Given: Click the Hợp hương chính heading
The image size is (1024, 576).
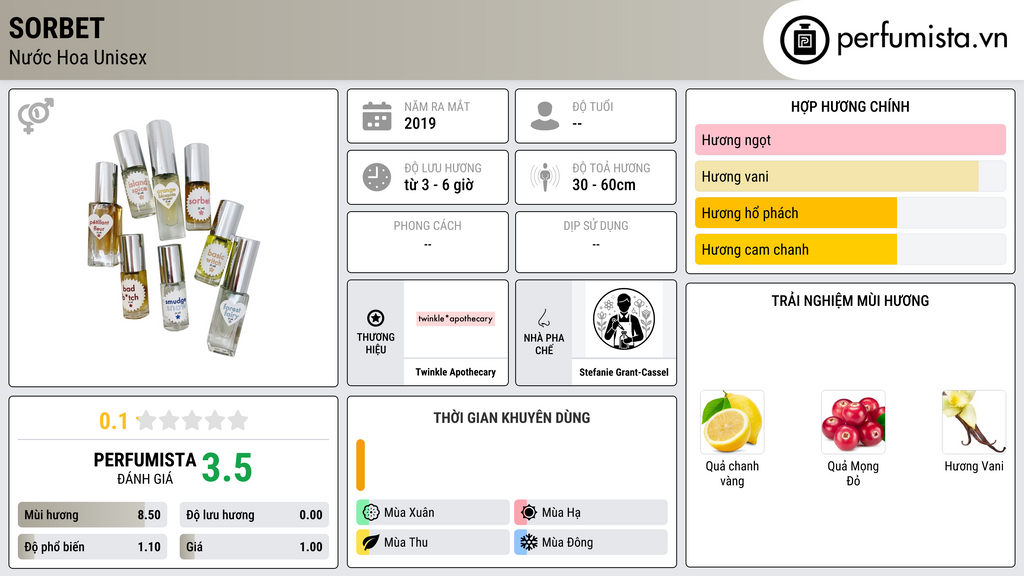Looking at the screenshot, I should pyautogui.click(x=850, y=106).
